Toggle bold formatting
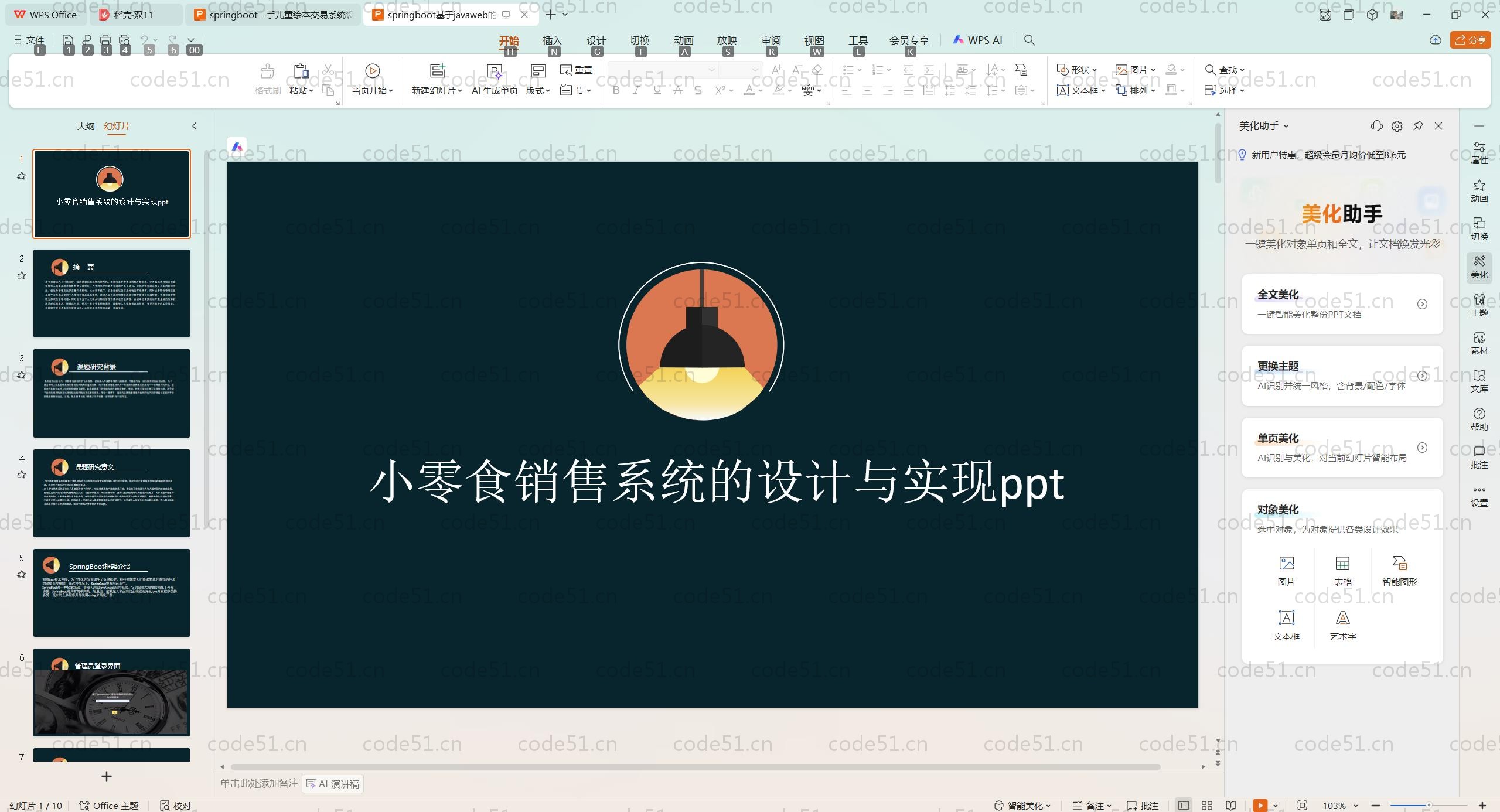The height and width of the screenshot is (812, 1500). tap(616, 90)
